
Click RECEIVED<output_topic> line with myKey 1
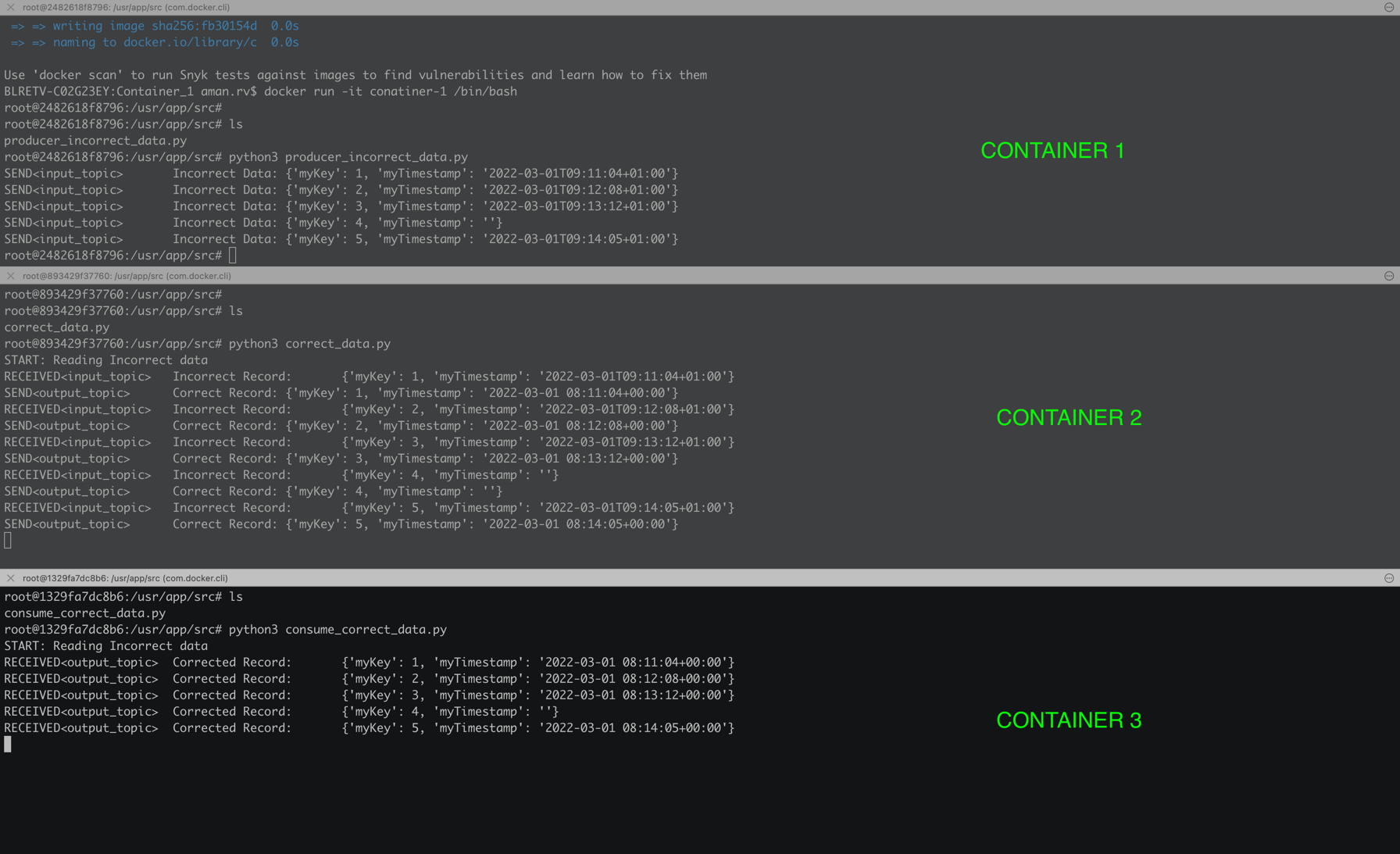coord(370,663)
